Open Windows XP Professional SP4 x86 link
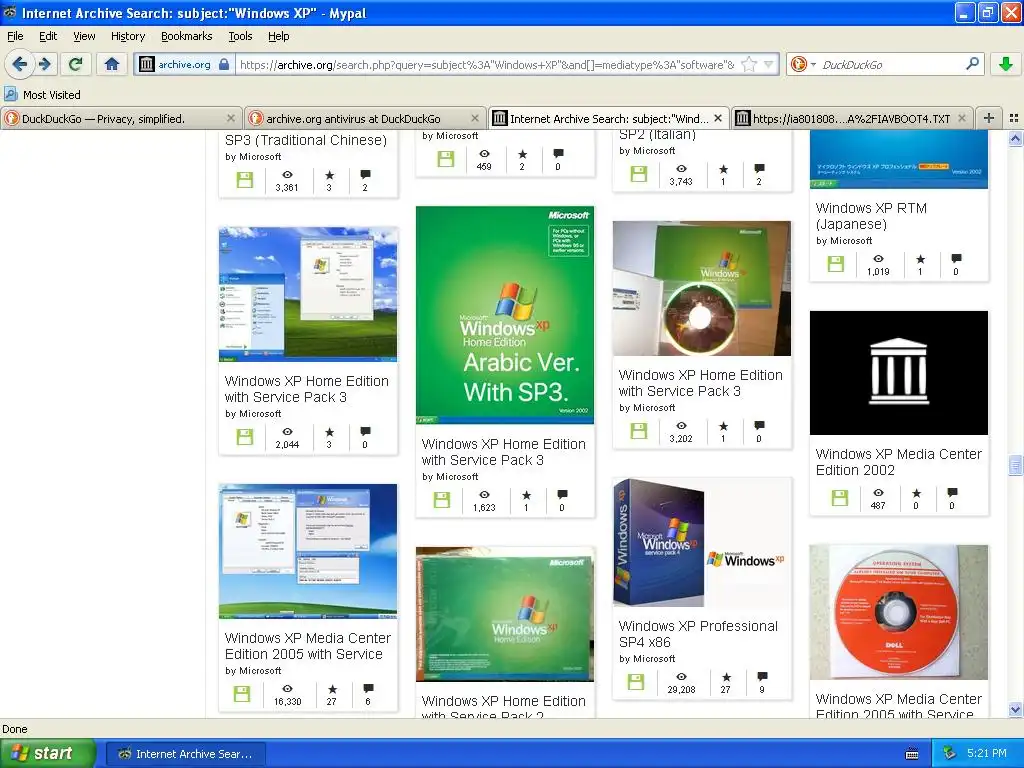Image resolution: width=1024 pixels, height=768 pixels. pos(698,634)
